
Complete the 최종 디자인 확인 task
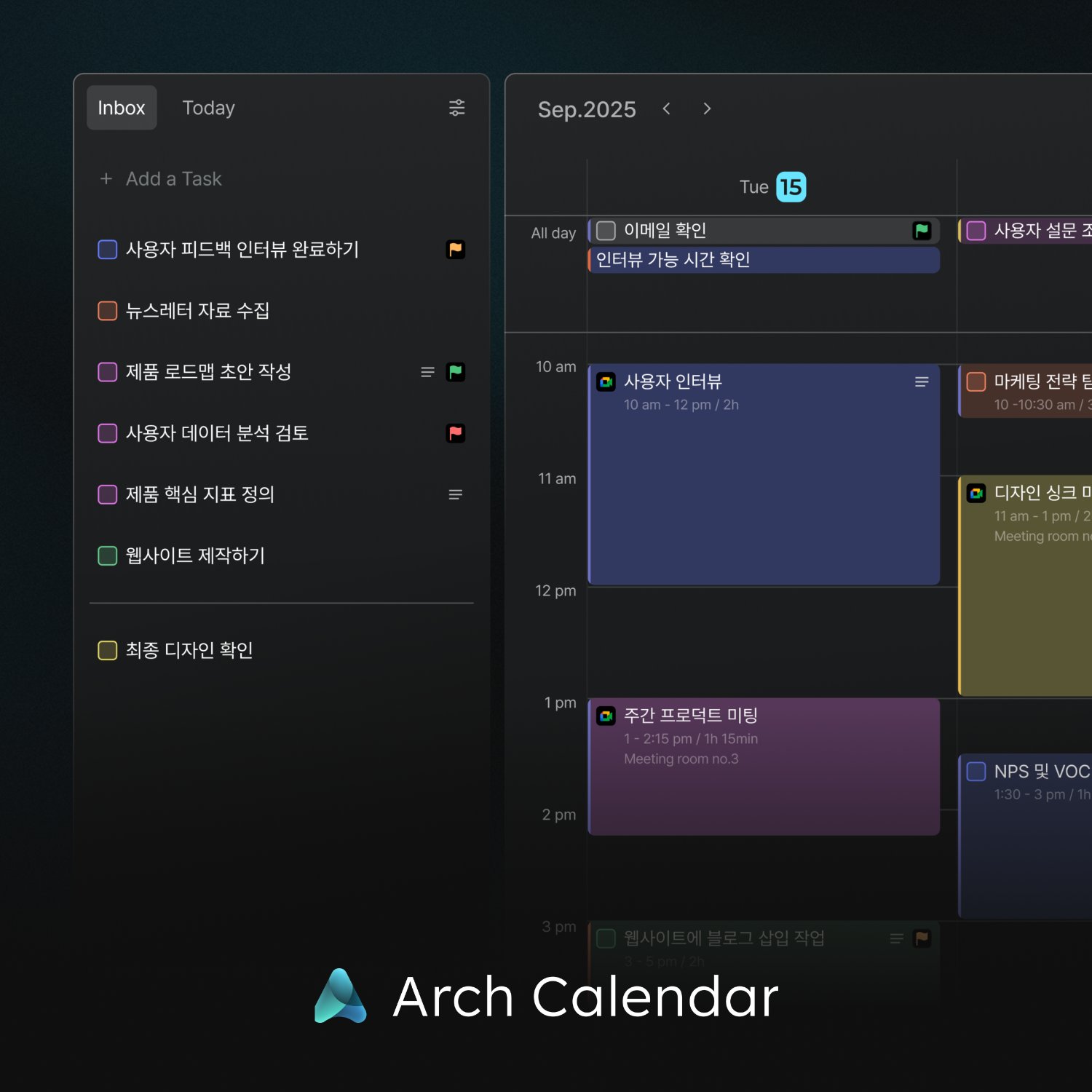click(108, 650)
